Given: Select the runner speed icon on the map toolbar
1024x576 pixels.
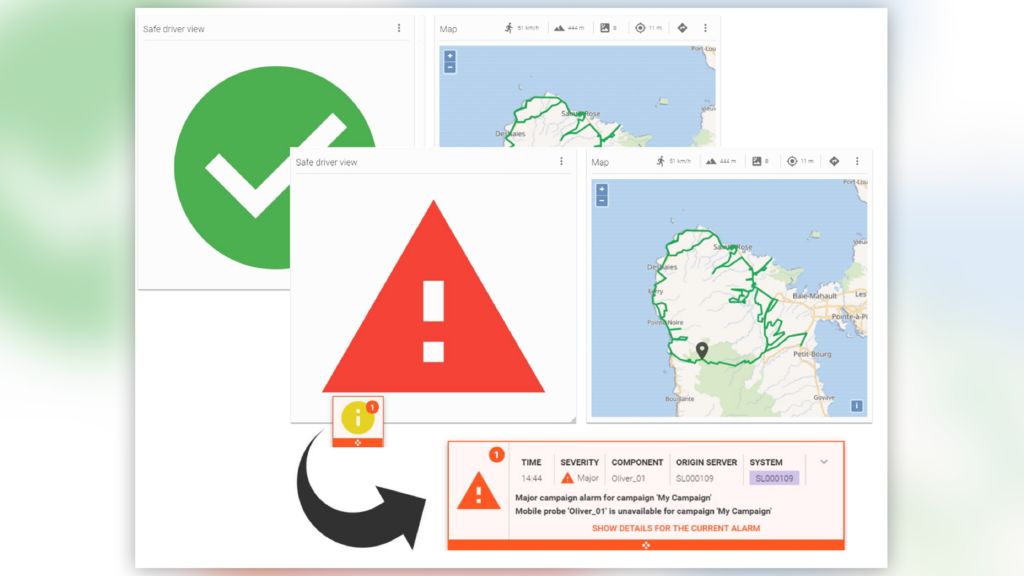Looking at the screenshot, I should tap(661, 161).
